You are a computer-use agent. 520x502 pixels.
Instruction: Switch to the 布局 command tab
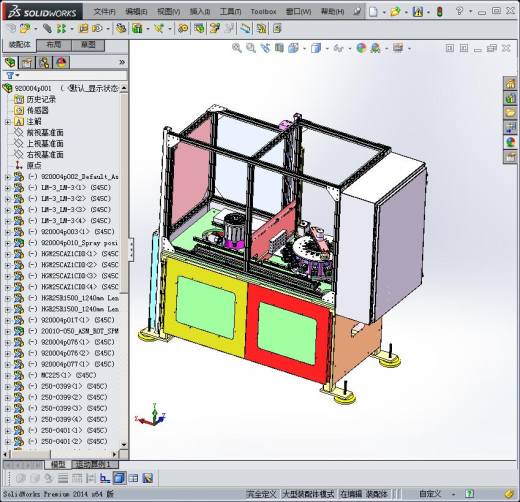tap(54, 45)
